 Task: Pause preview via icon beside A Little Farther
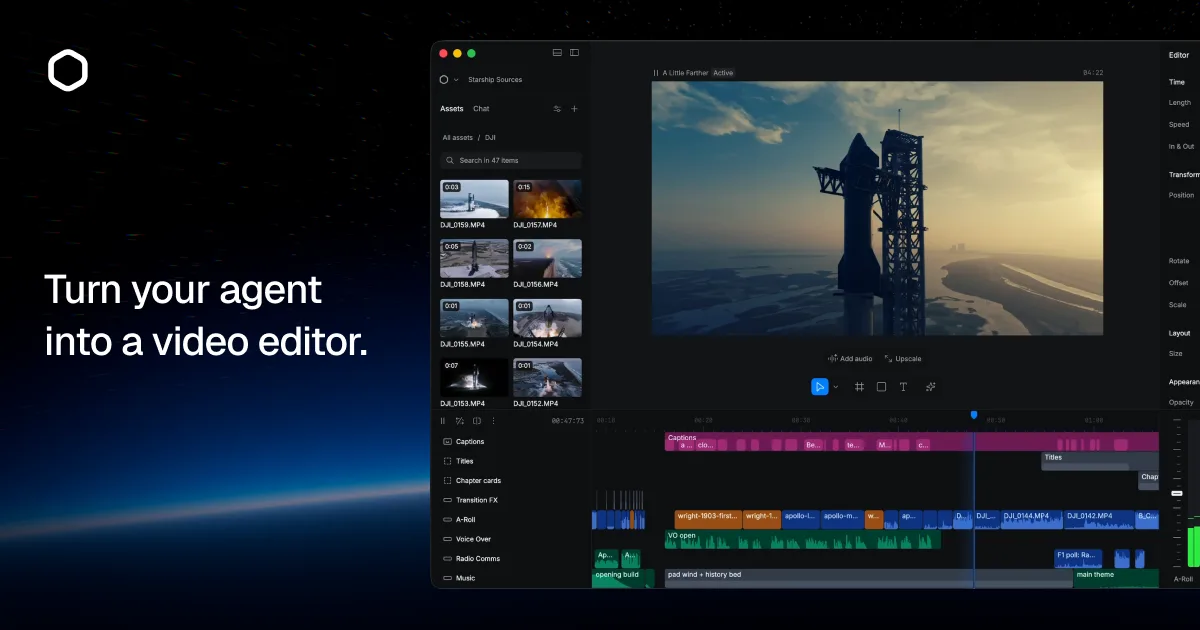pos(656,73)
